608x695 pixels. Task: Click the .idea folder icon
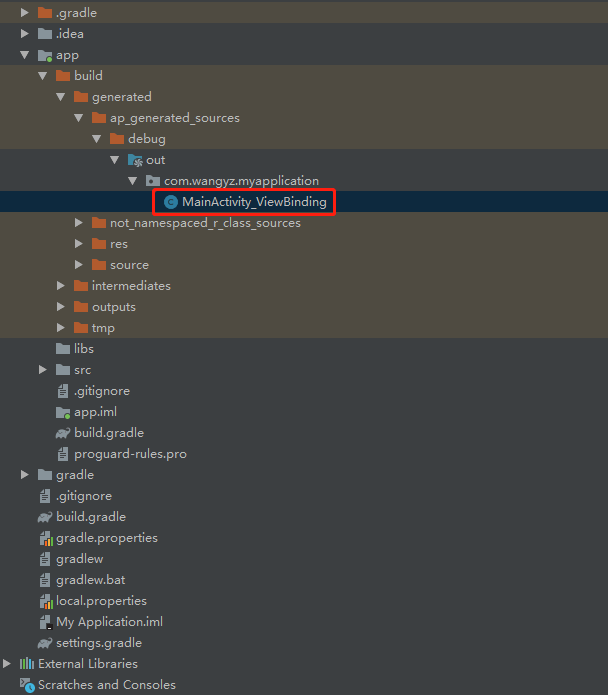45,34
